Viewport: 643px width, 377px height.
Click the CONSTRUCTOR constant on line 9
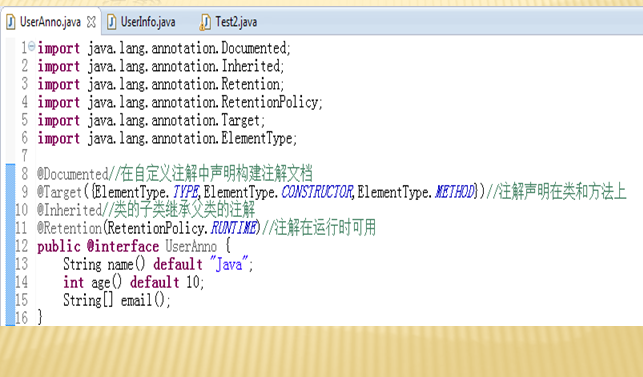pos(317,192)
